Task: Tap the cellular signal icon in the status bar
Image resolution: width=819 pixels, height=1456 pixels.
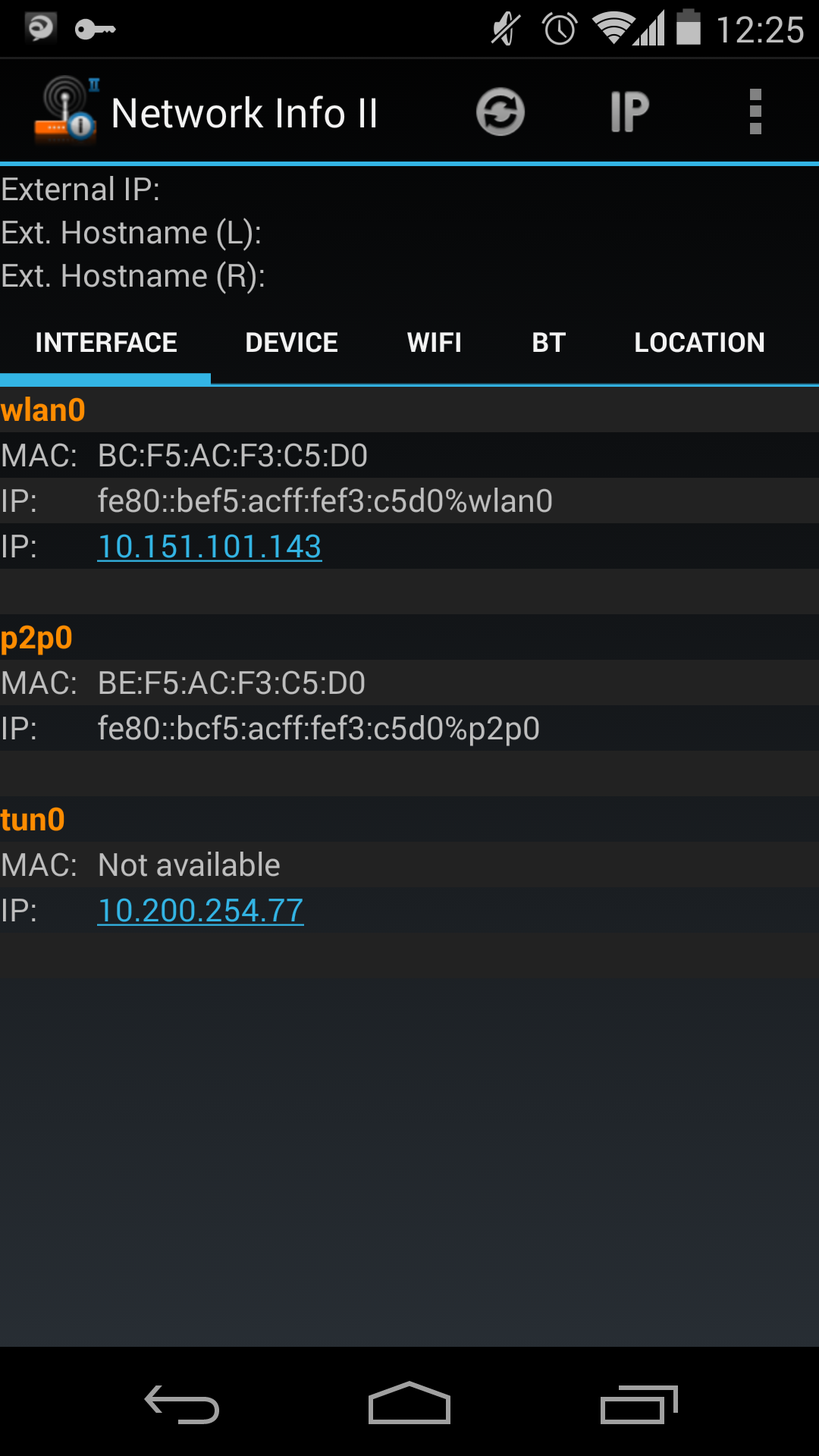Action: [x=651, y=29]
